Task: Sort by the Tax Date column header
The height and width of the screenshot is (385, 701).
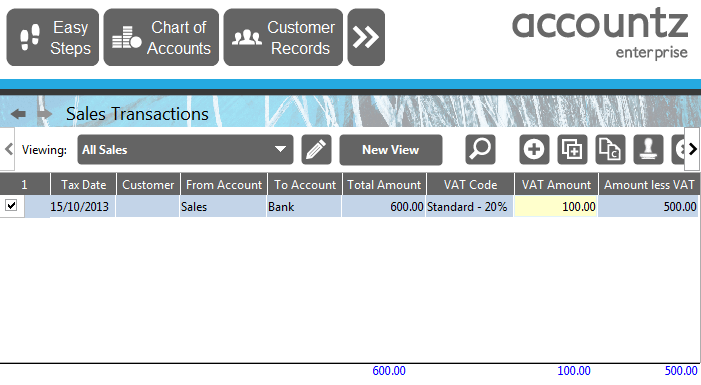Action: 83,185
